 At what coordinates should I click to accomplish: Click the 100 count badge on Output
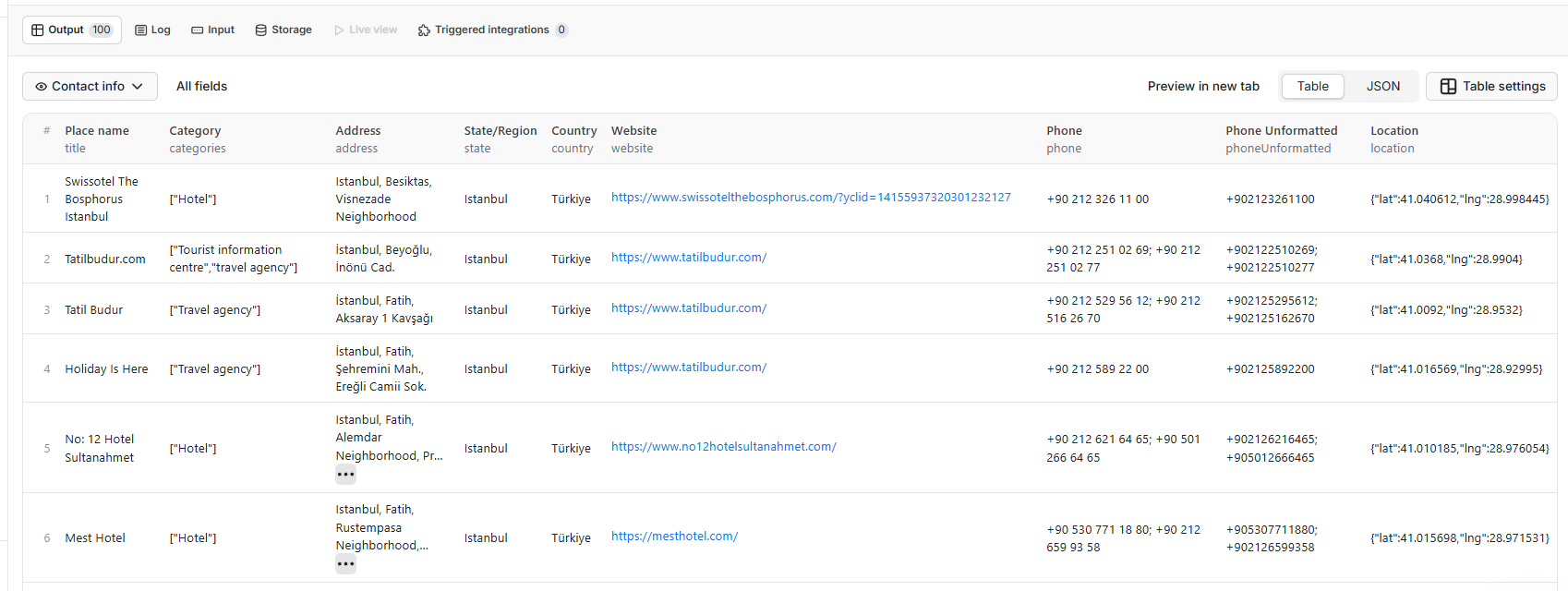pos(102,30)
